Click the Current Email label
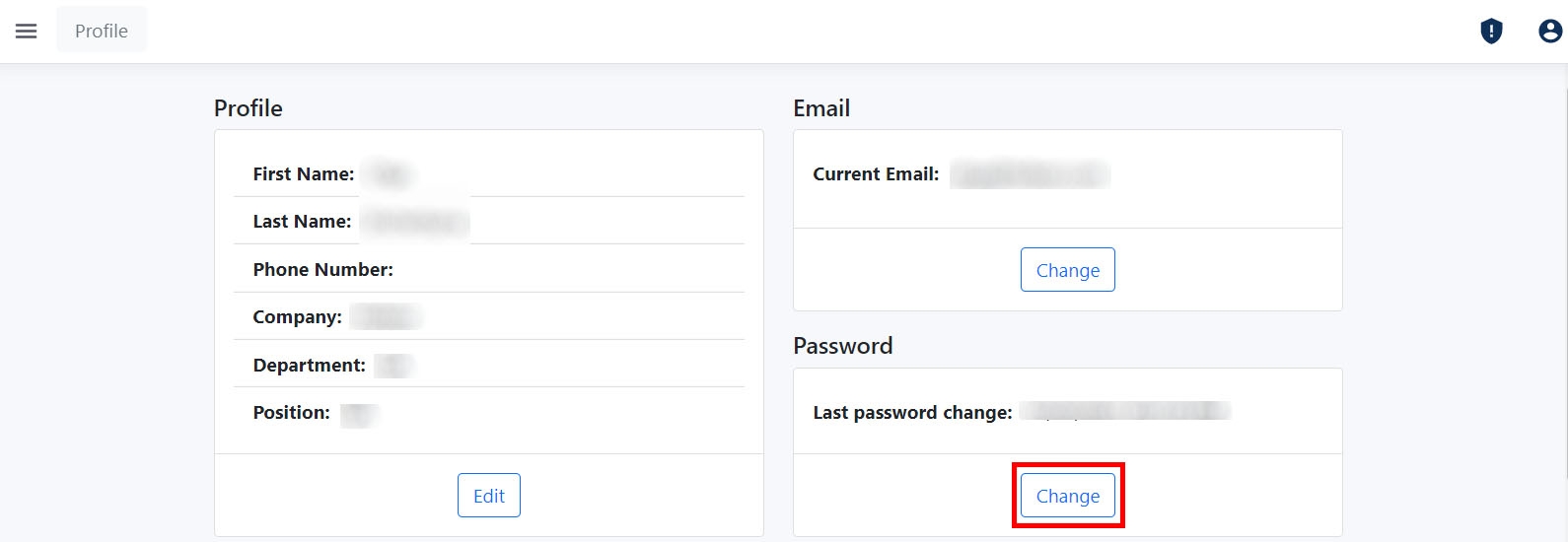1568x542 pixels. [876, 174]
